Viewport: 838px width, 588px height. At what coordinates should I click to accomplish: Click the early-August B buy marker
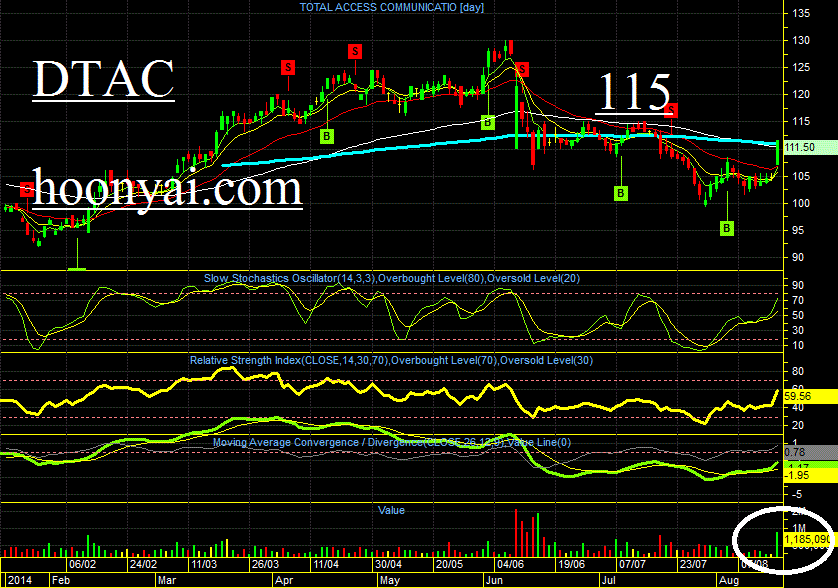coord(726,228)
